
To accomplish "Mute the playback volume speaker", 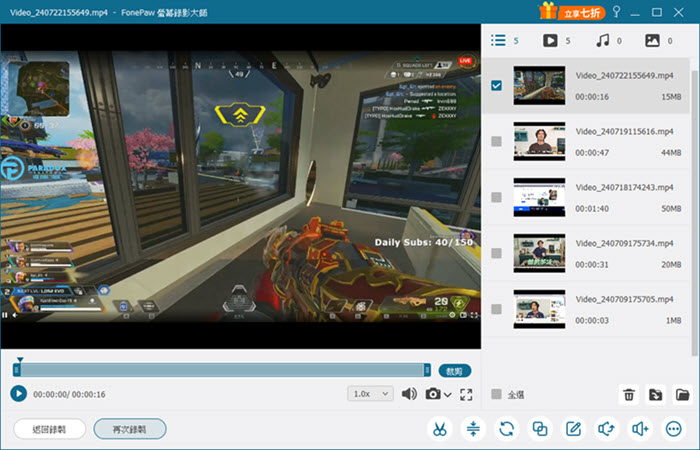I will point(409,394).
